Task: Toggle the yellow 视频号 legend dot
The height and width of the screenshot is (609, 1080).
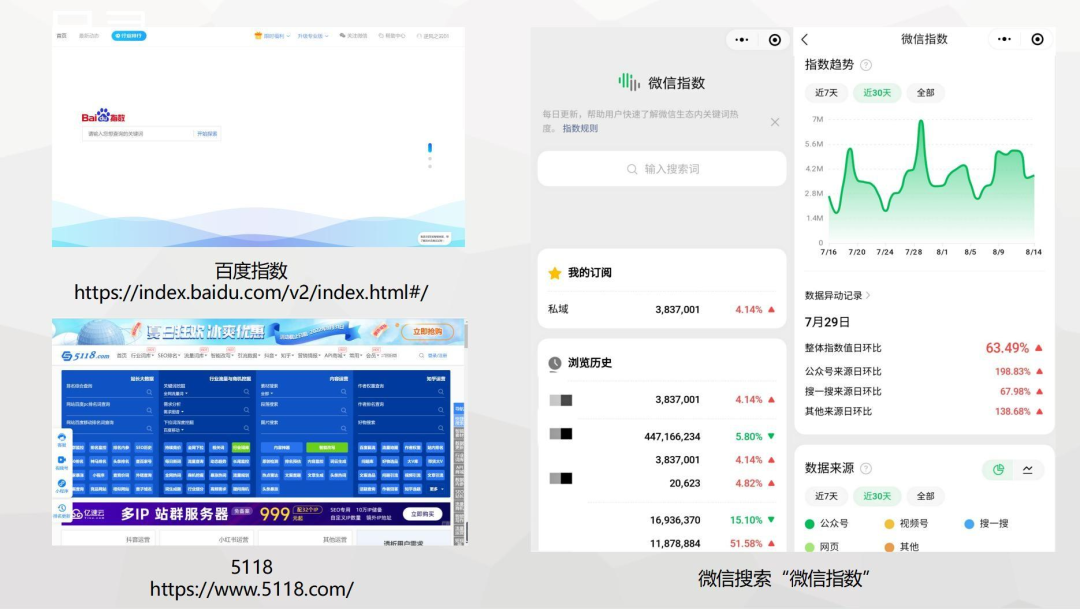Action: 889,524
